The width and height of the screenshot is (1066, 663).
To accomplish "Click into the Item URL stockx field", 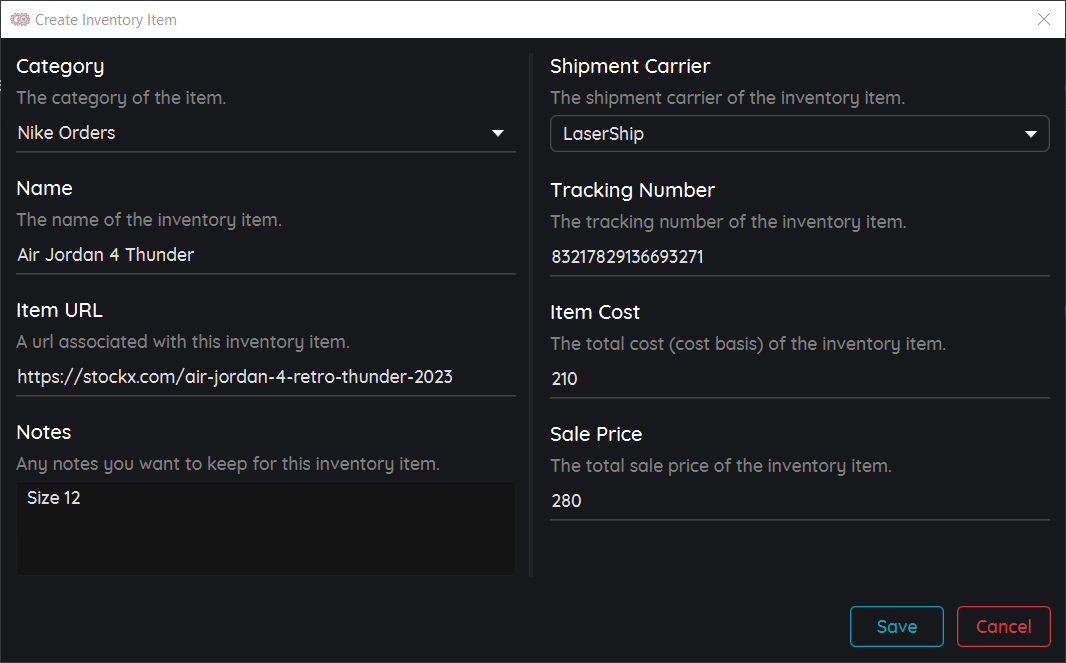I will (265, 377).
